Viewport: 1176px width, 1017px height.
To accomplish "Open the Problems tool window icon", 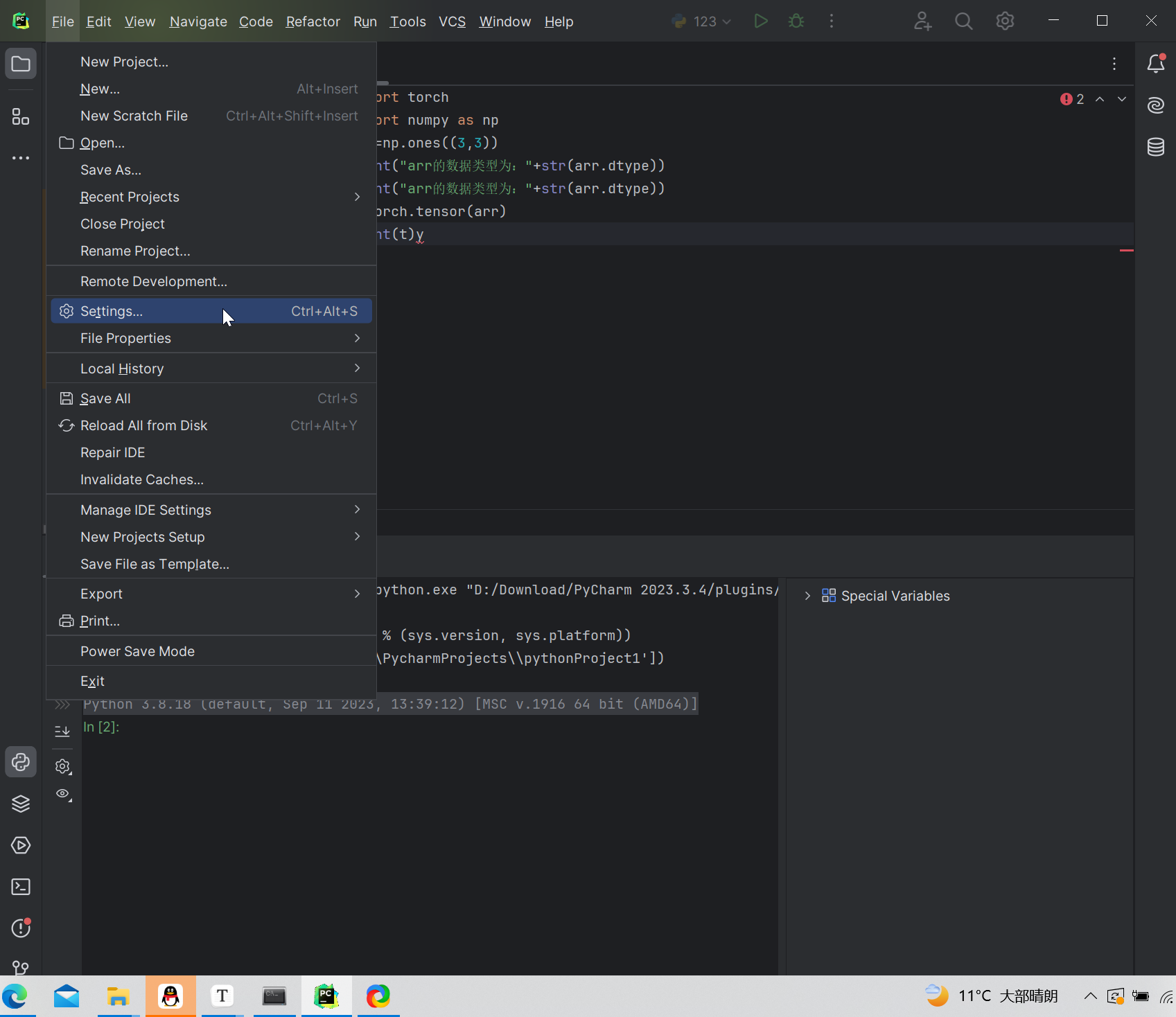I will click(x=21, y=928).
